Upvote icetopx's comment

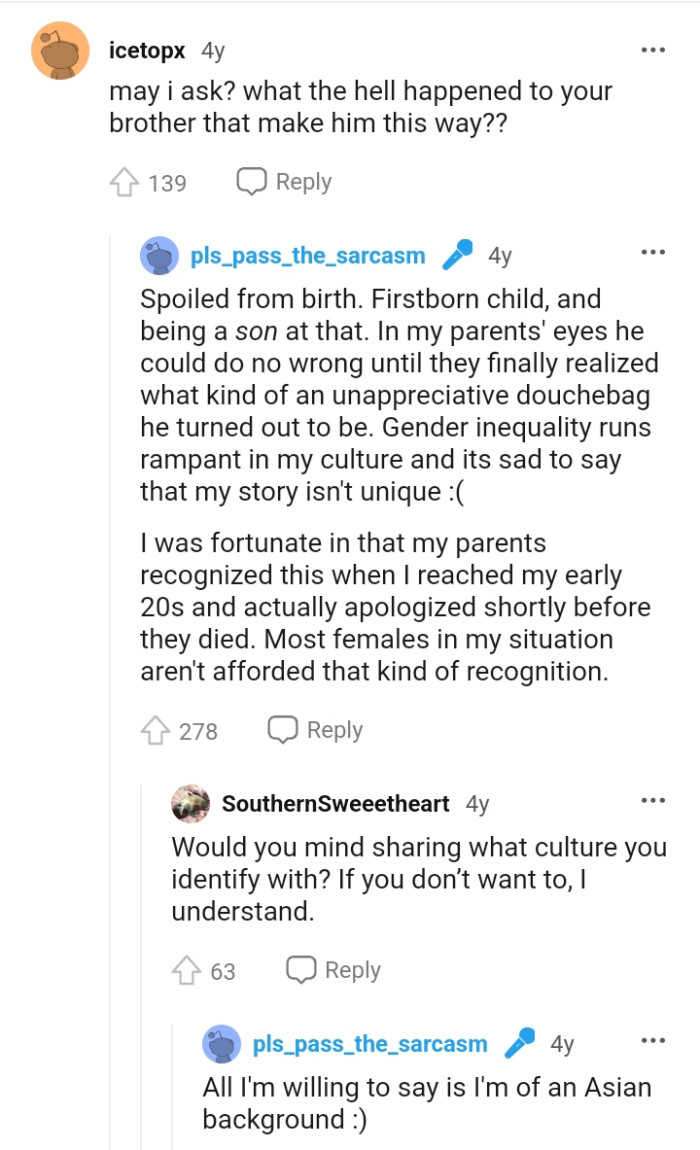(x=124, y=183)
